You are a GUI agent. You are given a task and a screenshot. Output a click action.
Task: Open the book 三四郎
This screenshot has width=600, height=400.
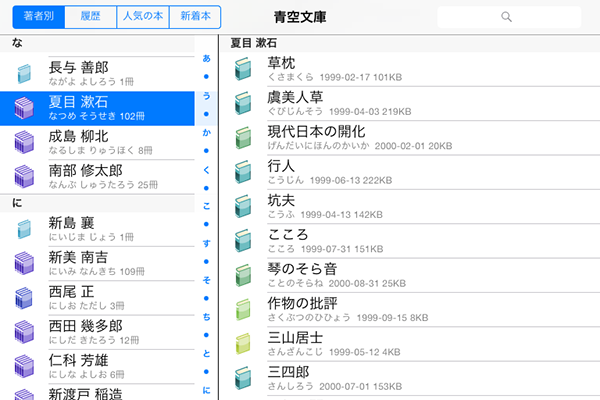coord(410,378)
